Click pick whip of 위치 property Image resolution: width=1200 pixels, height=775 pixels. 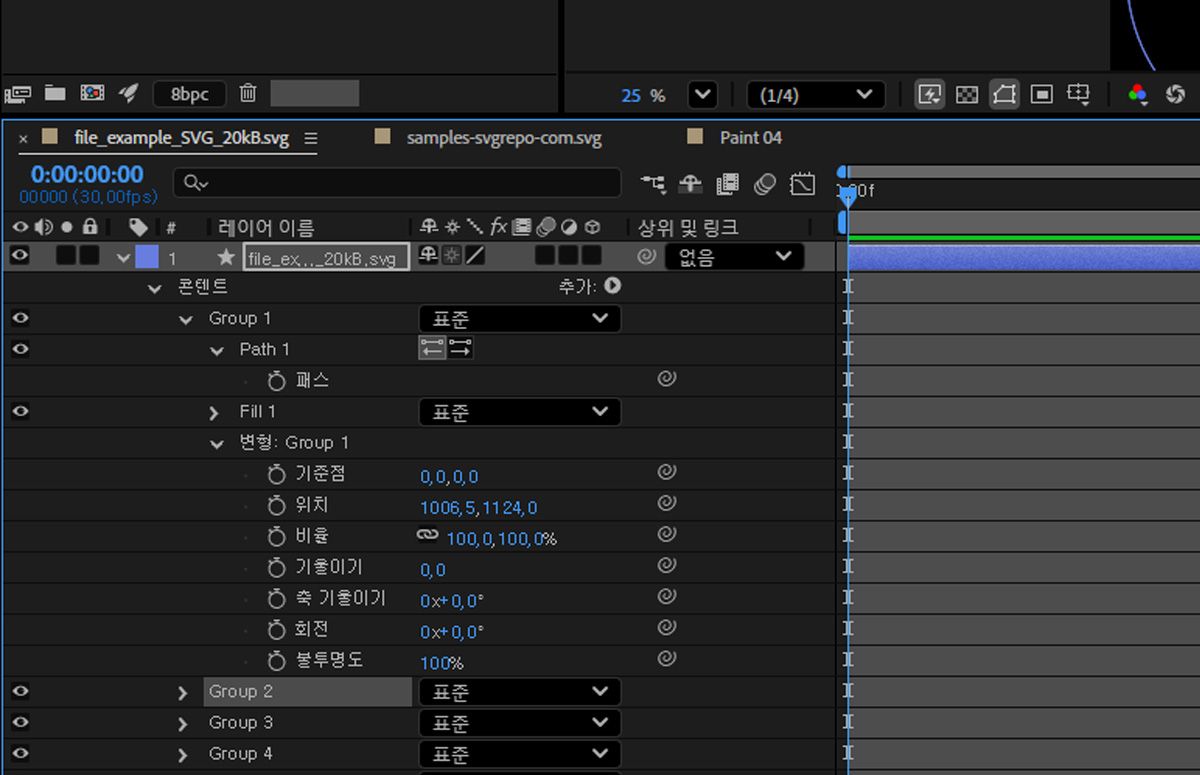coord(667,503)
